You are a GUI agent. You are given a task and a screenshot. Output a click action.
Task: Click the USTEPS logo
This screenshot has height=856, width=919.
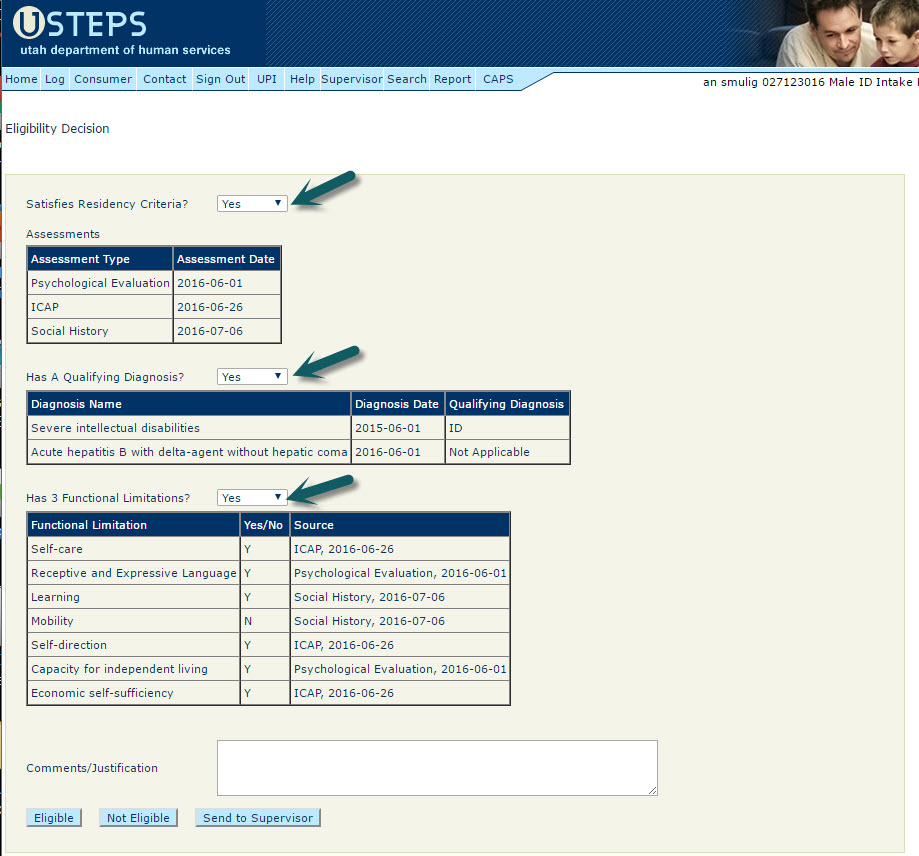click(x=80, y=25)
